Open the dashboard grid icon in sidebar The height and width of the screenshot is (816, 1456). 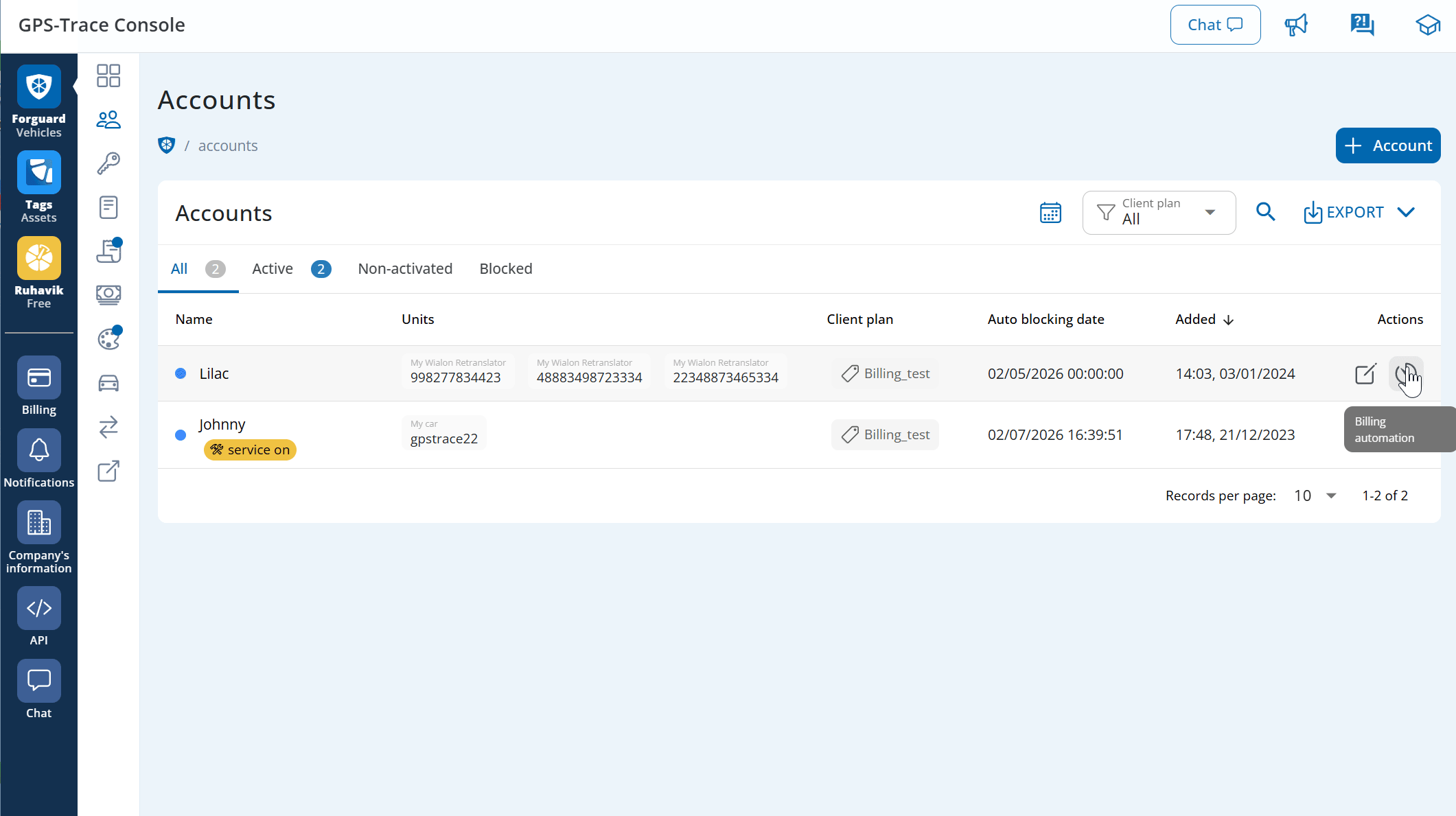click(108, 75)
